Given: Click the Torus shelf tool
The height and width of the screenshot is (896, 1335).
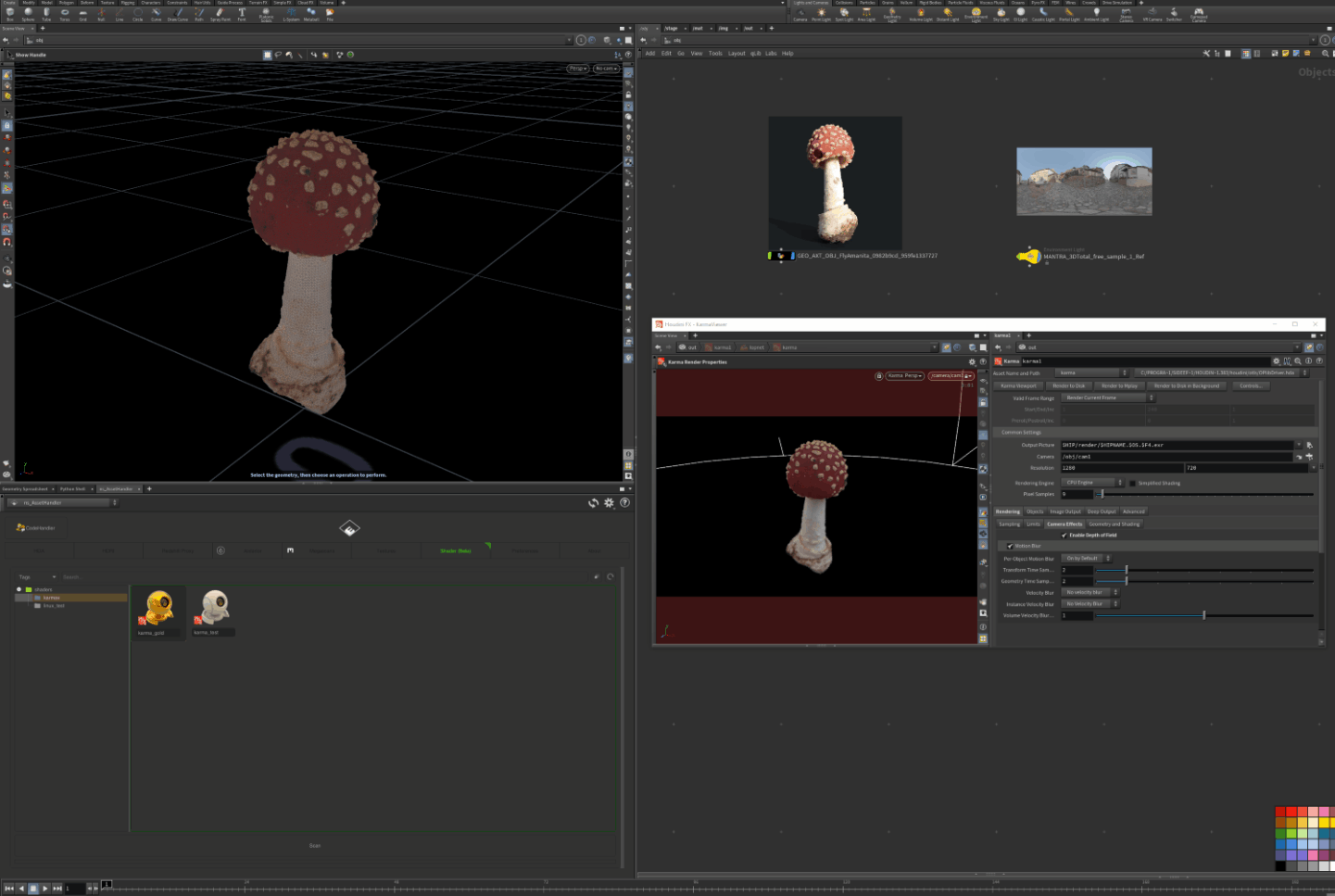Looking at the screenshot, I should [65, 14].
